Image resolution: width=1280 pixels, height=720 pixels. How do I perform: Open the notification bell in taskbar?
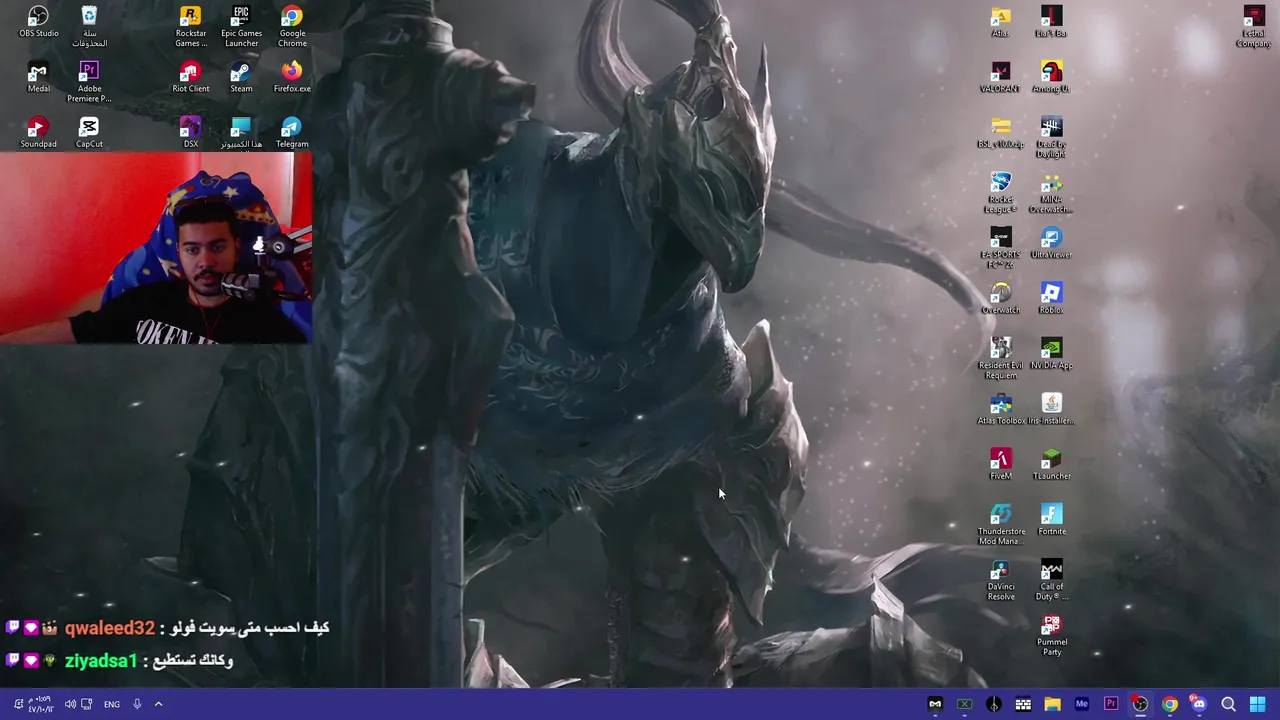point(18,703)
